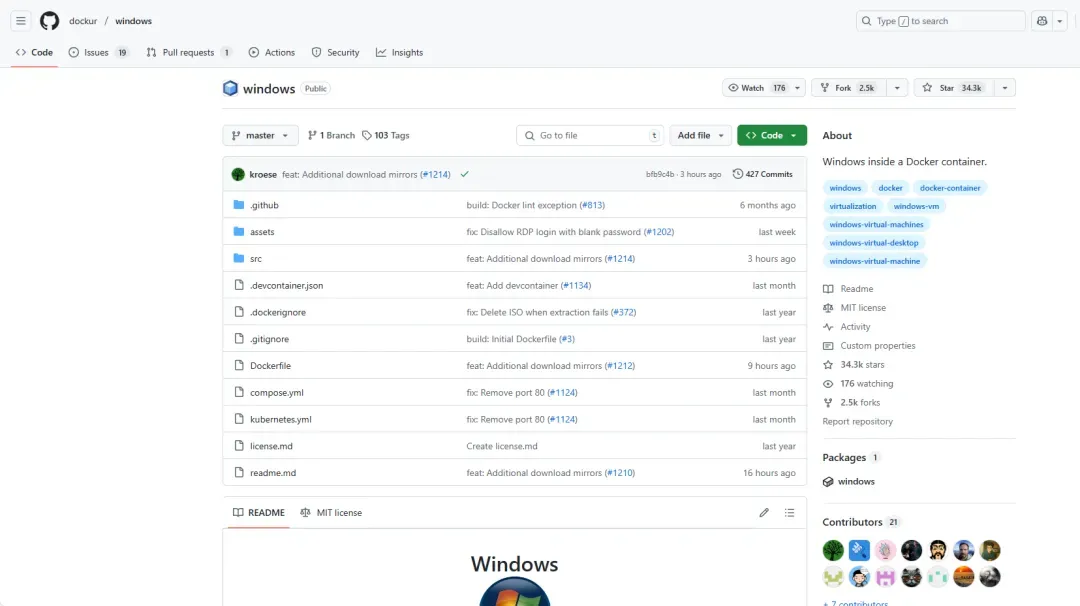
Task: Click the commit status green checkmark
Action: tap(465, 174)
